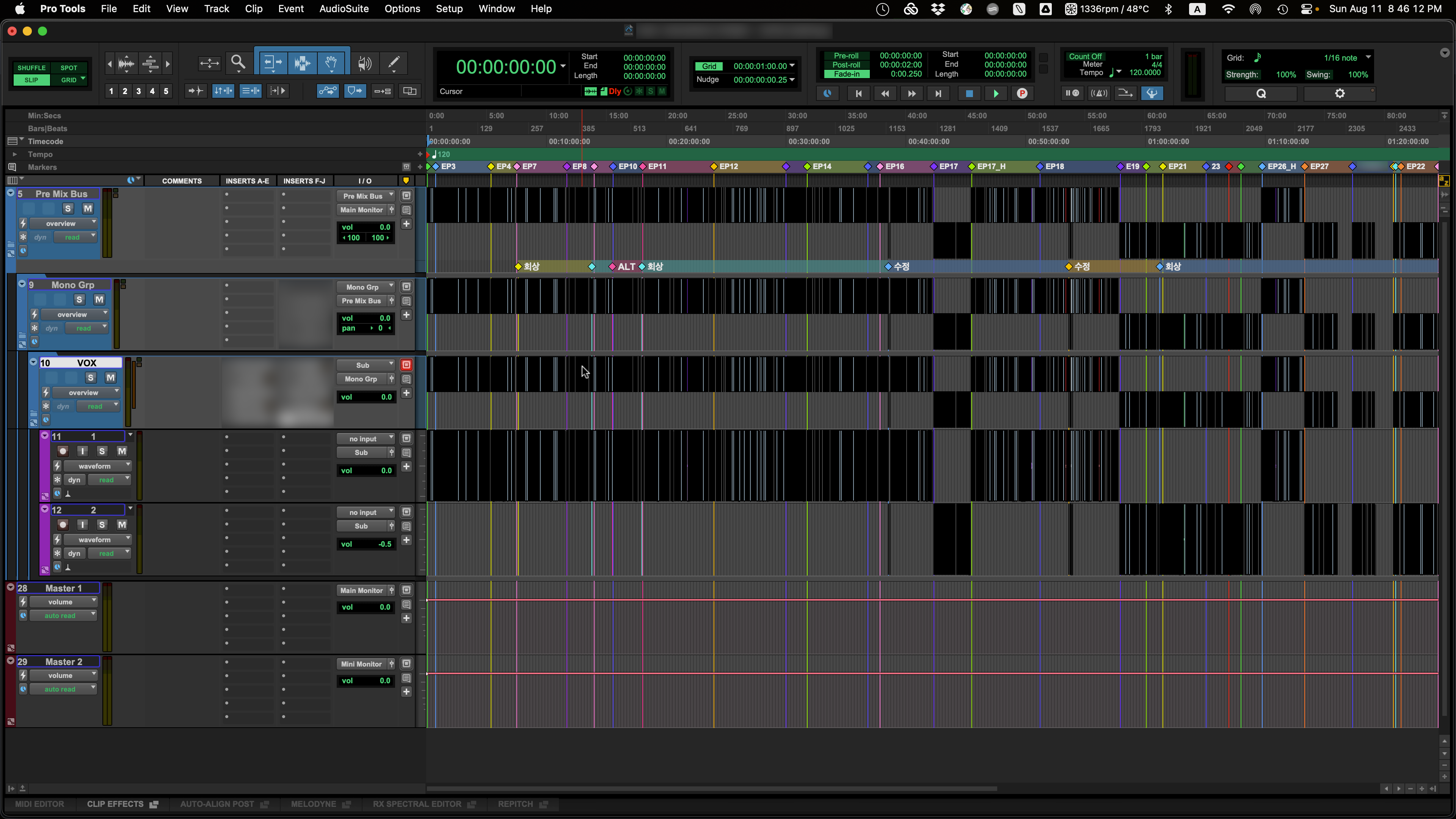1456x819 pixels.
Task: Click the Fast Forward transport button
Action: (x=912, y=94)
